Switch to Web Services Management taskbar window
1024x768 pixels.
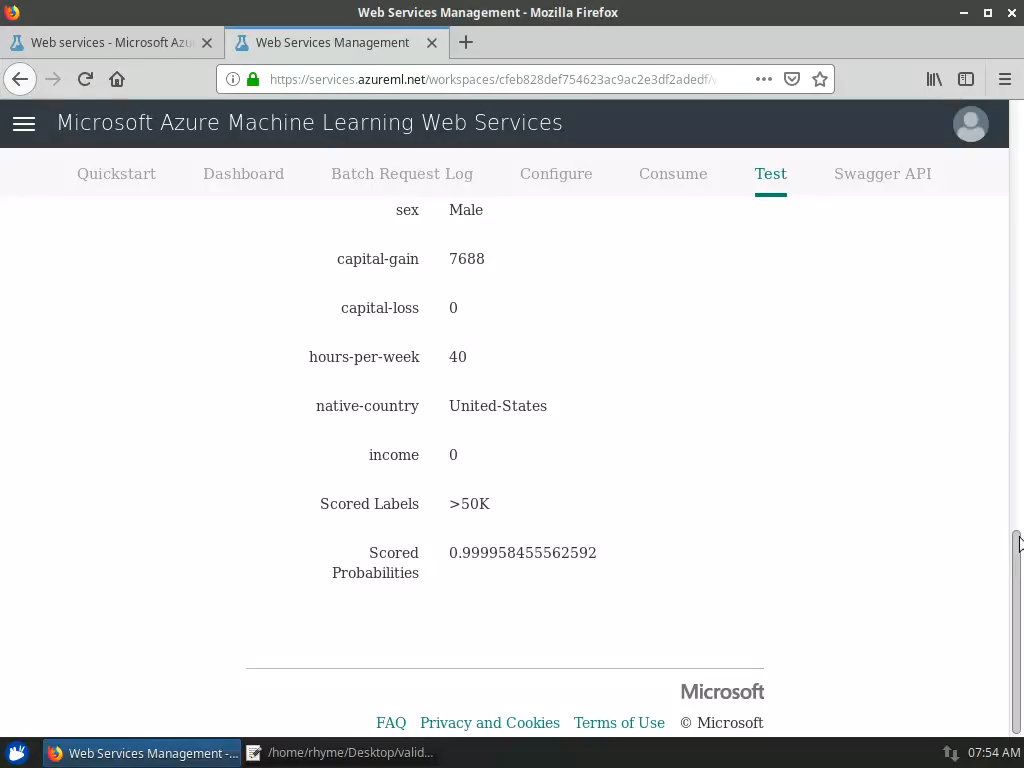tap(142, 753)
